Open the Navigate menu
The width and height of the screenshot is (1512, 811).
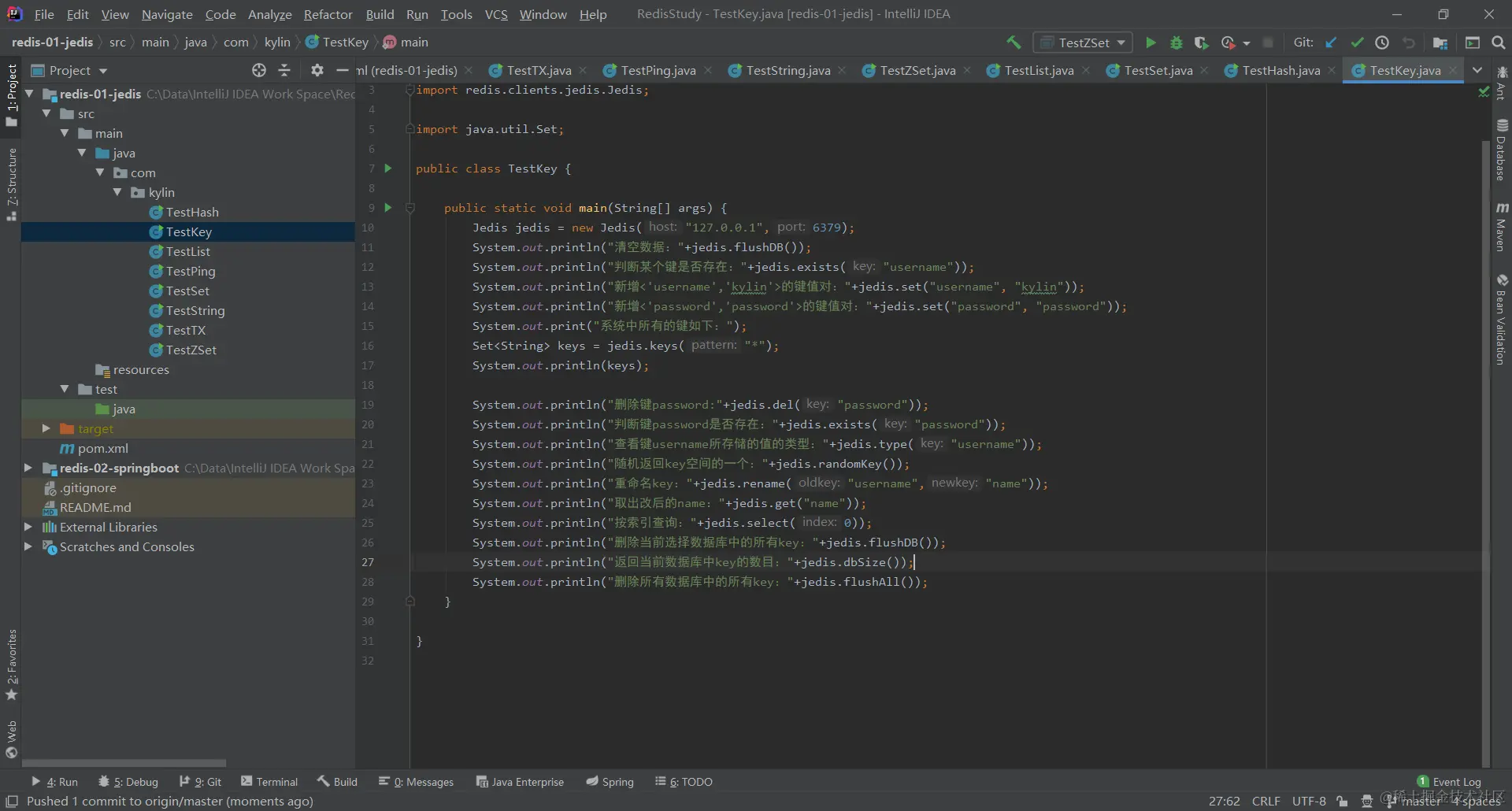[x=167, y=14]
